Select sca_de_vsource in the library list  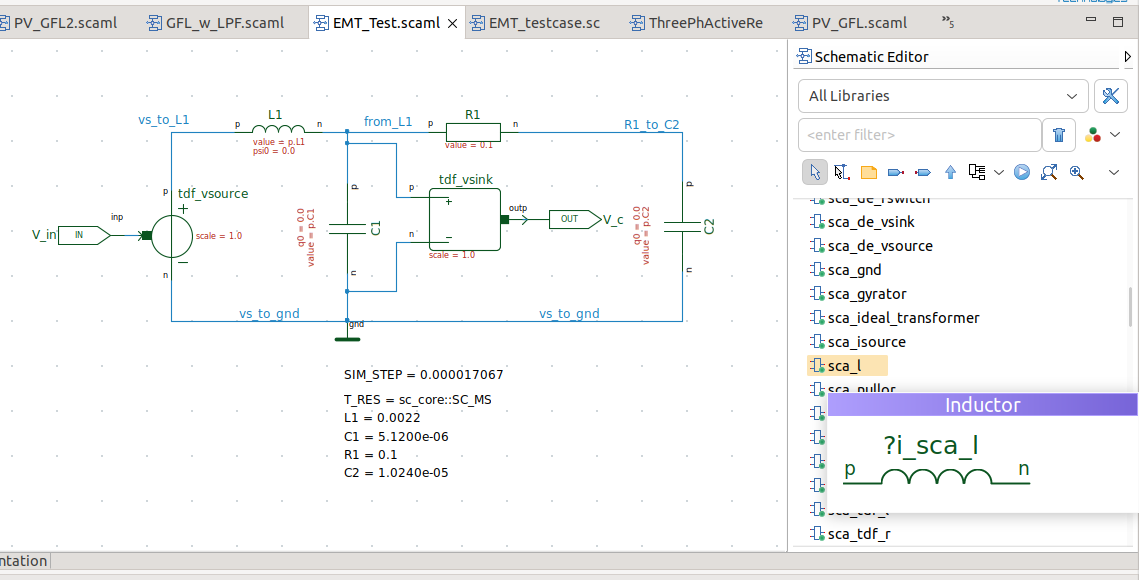click(871, 246)
